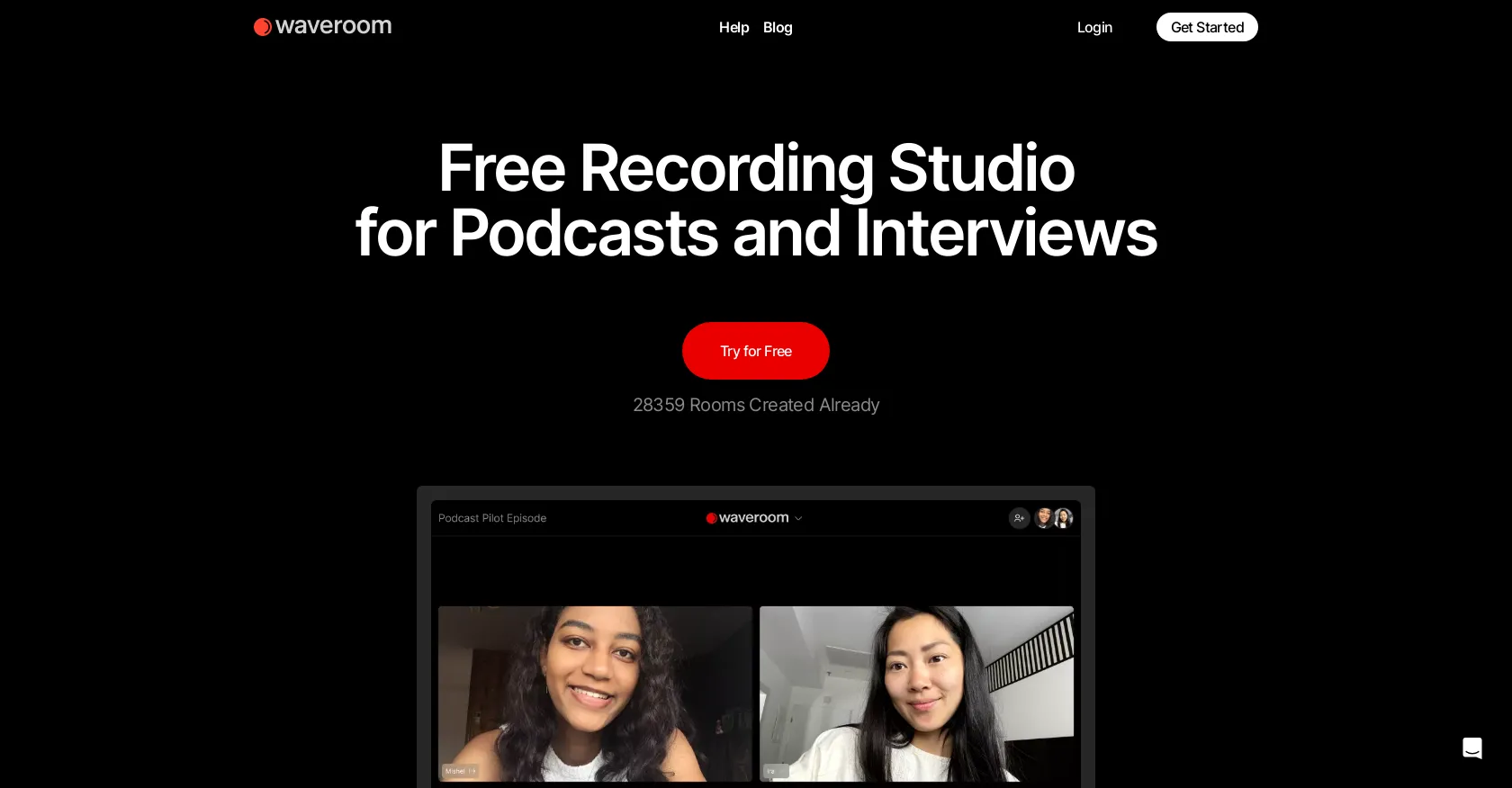Viewport: 1512px width, 788px height.
Task: Open the Blog page
Action: pos(778,28)
